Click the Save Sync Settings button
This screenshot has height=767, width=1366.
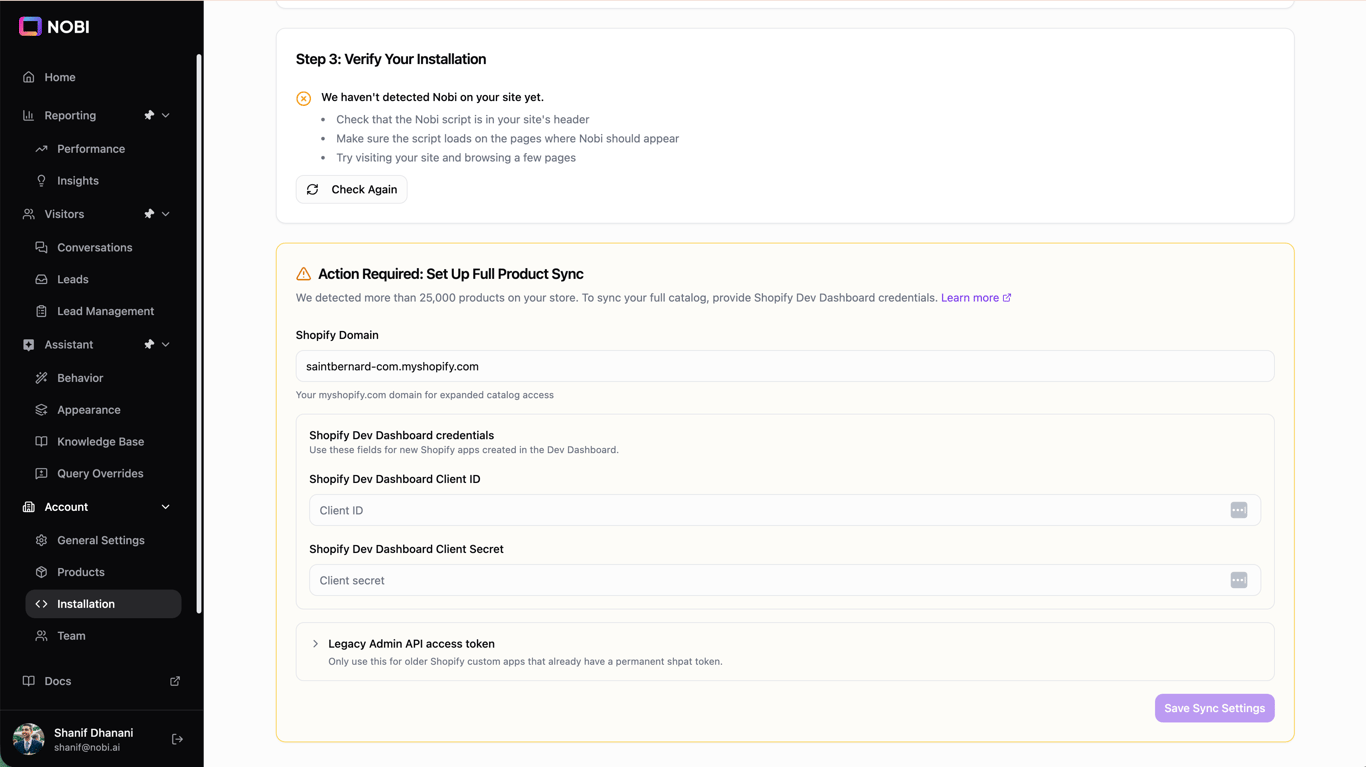(x=1214, y=708)
